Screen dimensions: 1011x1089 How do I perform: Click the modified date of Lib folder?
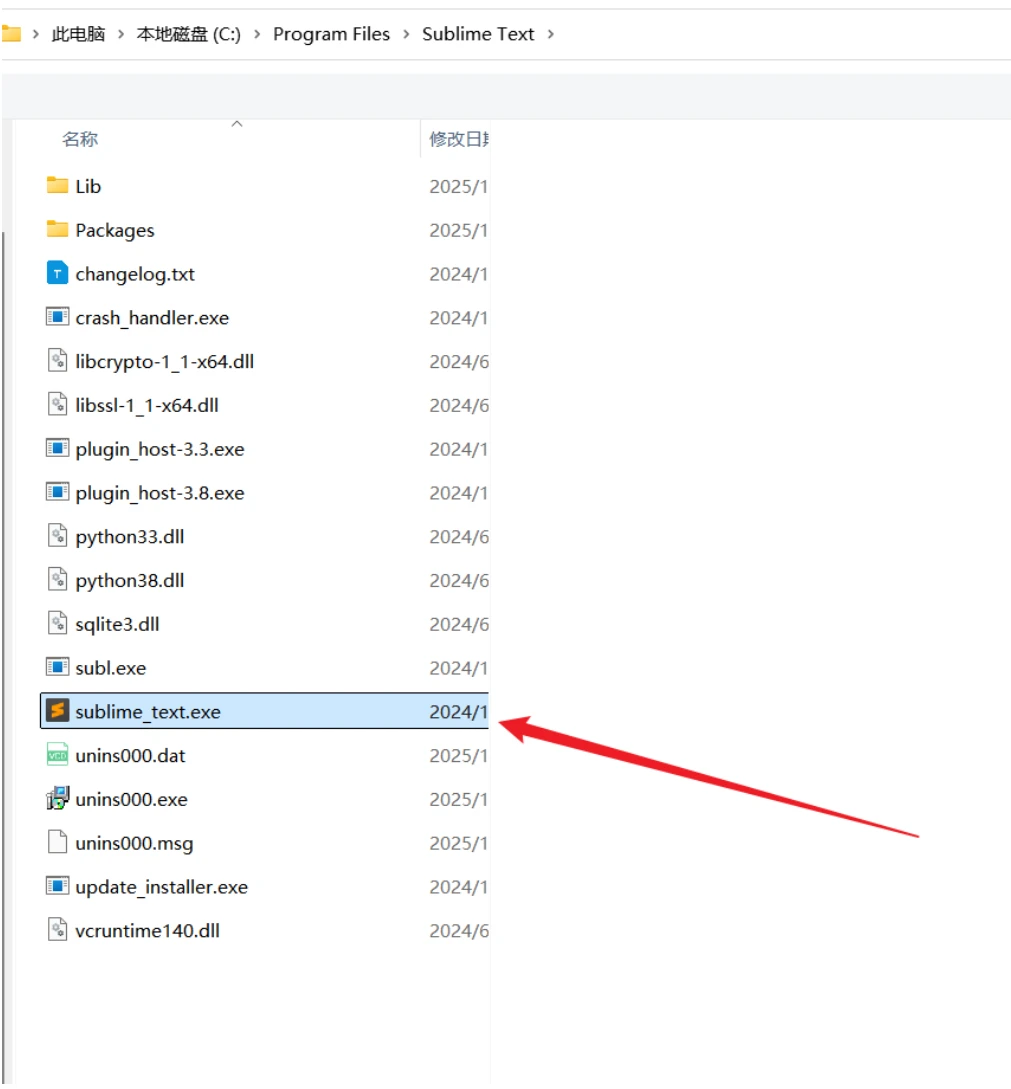pos(459,186)
